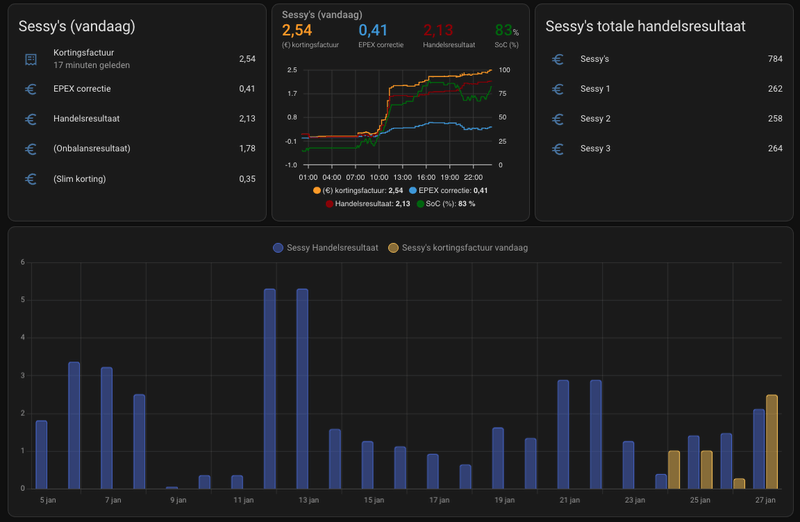Open the orange 2,54 kortingsfactuur header value
This screenshot has height=522, width=800.
pos(297,31)
